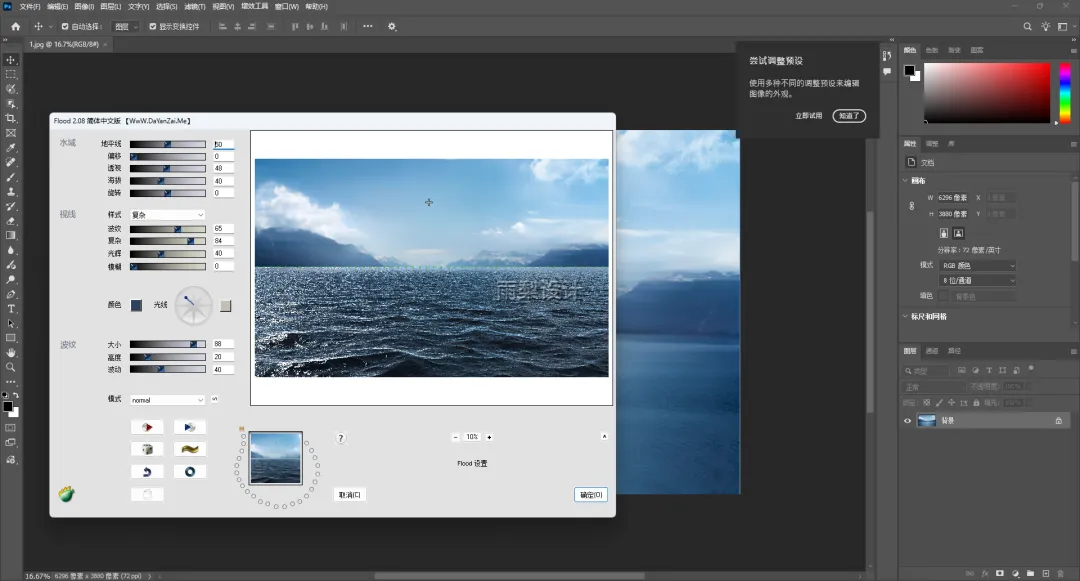Open the RGB 颜色 mode dropdown

[x=977, y=266]
